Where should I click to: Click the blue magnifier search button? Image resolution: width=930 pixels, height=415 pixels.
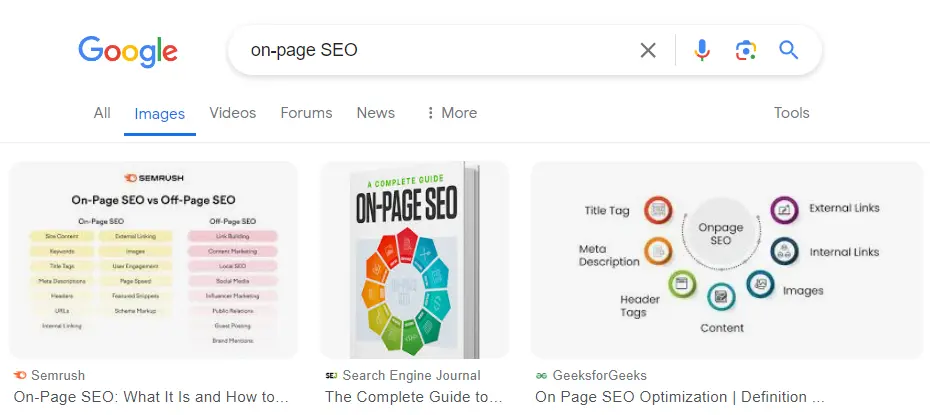pos(789,50)
